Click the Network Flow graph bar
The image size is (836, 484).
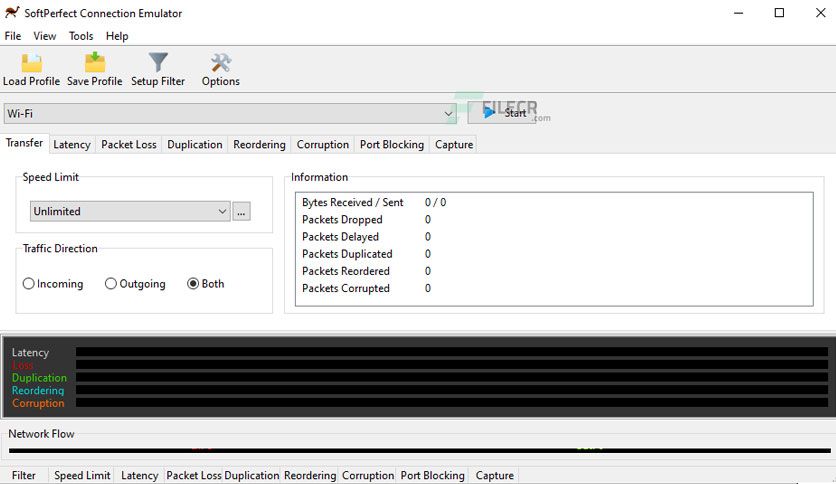click(420, 450)
